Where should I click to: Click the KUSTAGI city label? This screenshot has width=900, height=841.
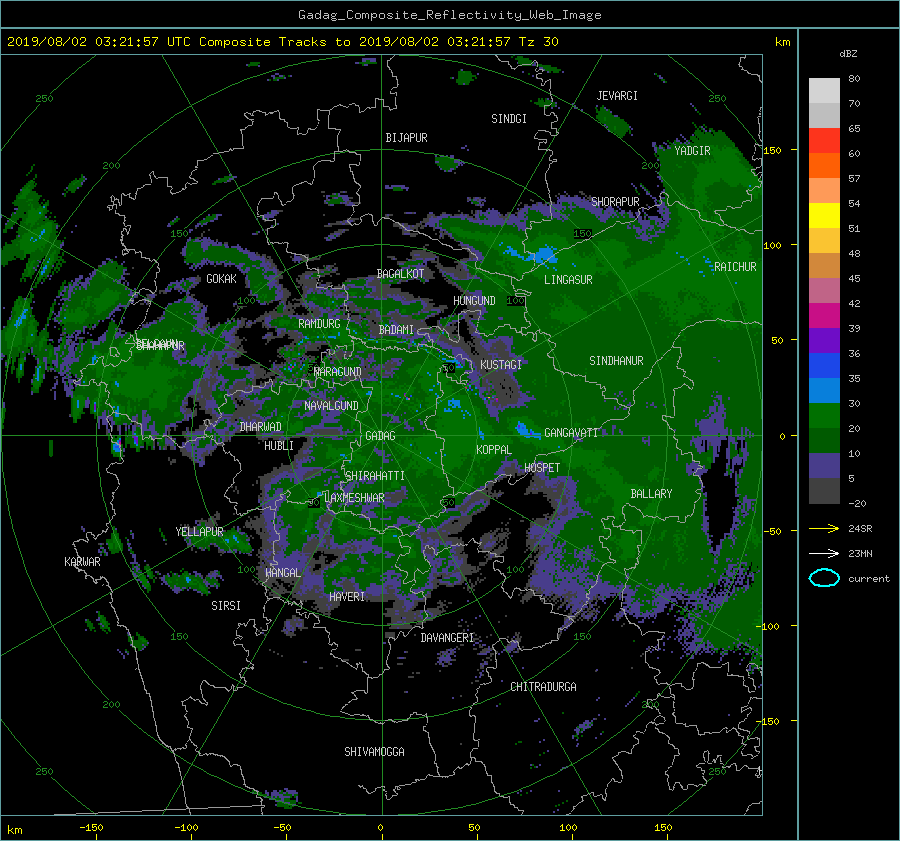tap(501, 365)
